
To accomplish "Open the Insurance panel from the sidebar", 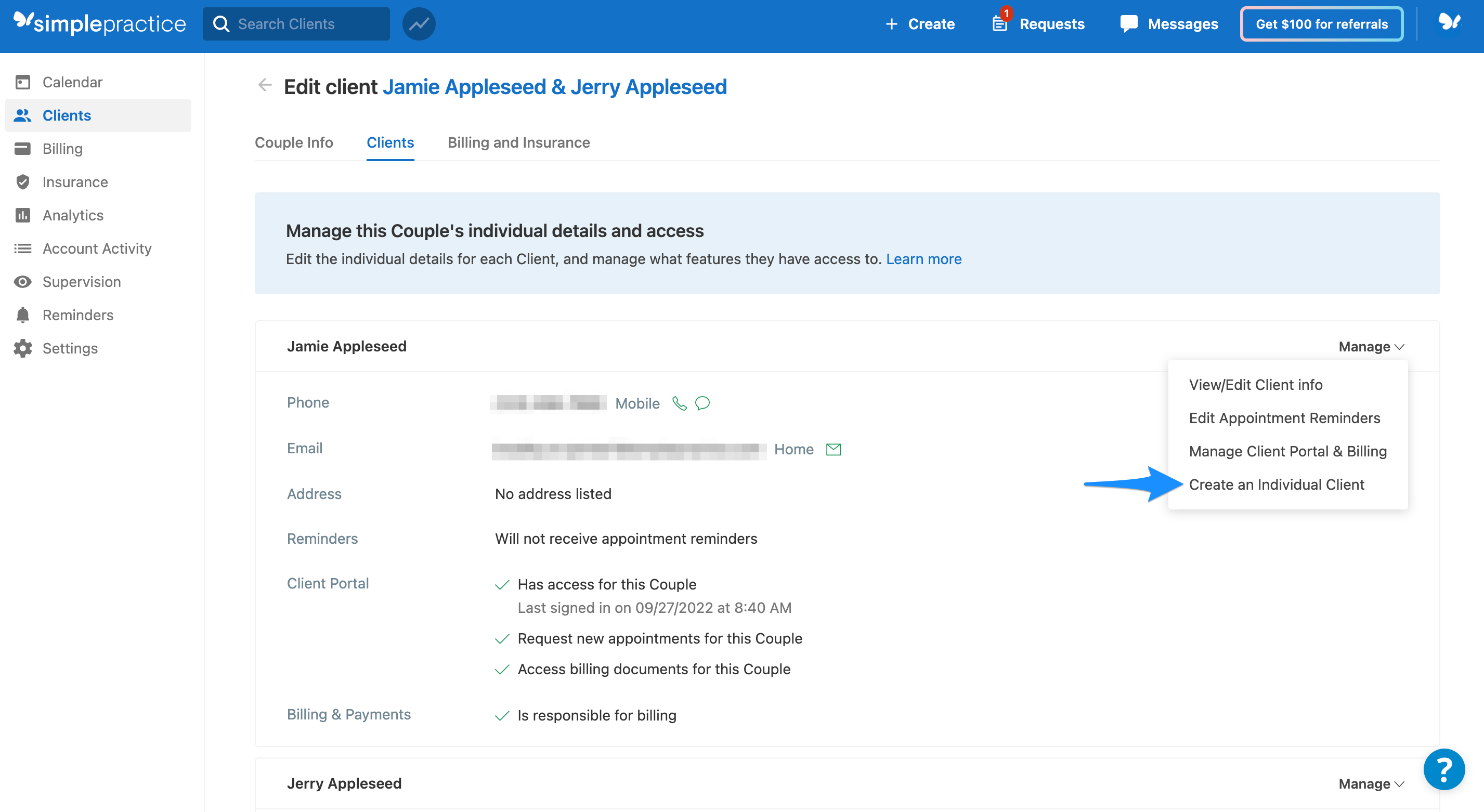I will point(75,181).
